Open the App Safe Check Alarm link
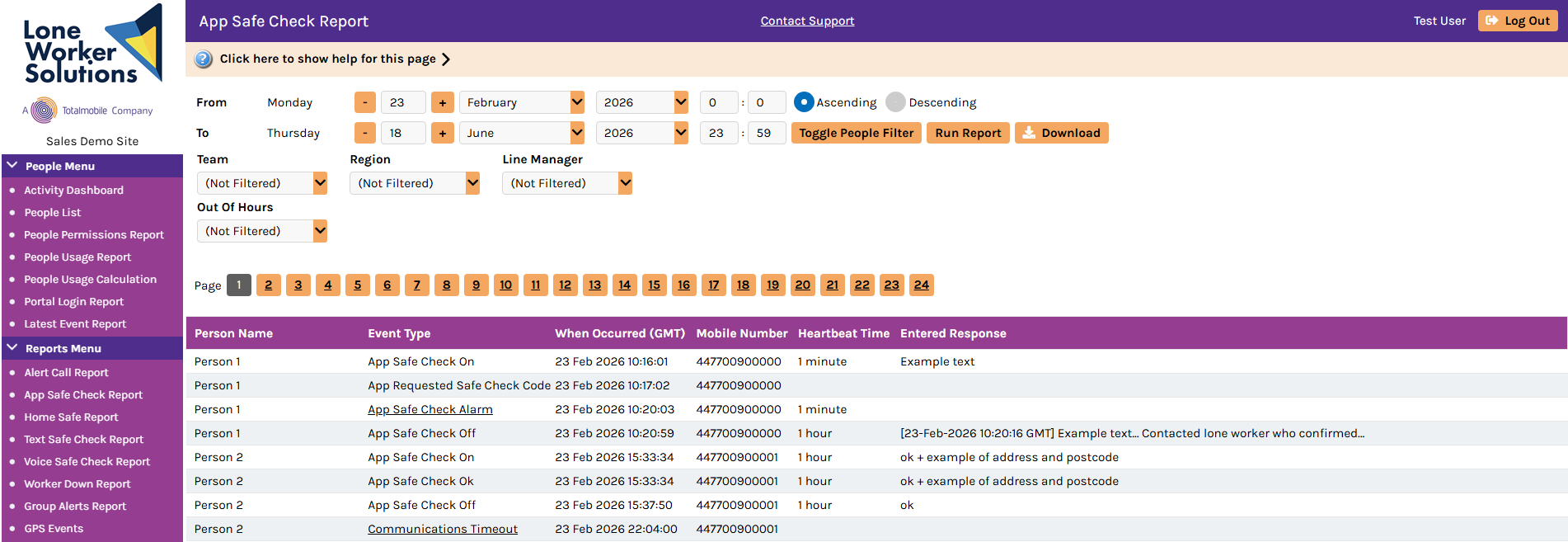The height and width of the screenshot is (542, 1568). [430, 409]
